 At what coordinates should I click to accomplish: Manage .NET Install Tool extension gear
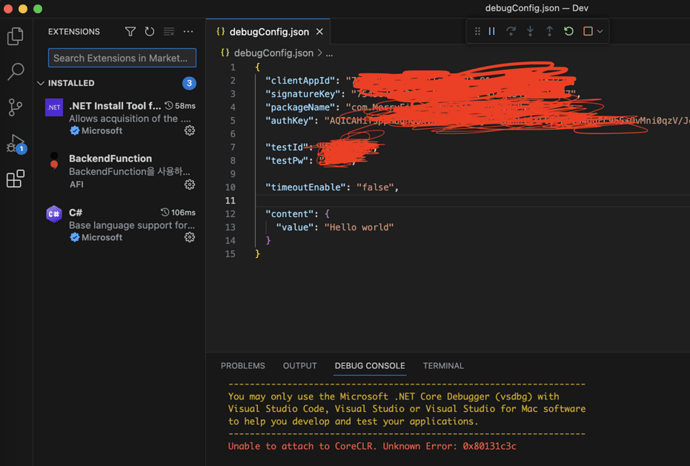(190, 131)
